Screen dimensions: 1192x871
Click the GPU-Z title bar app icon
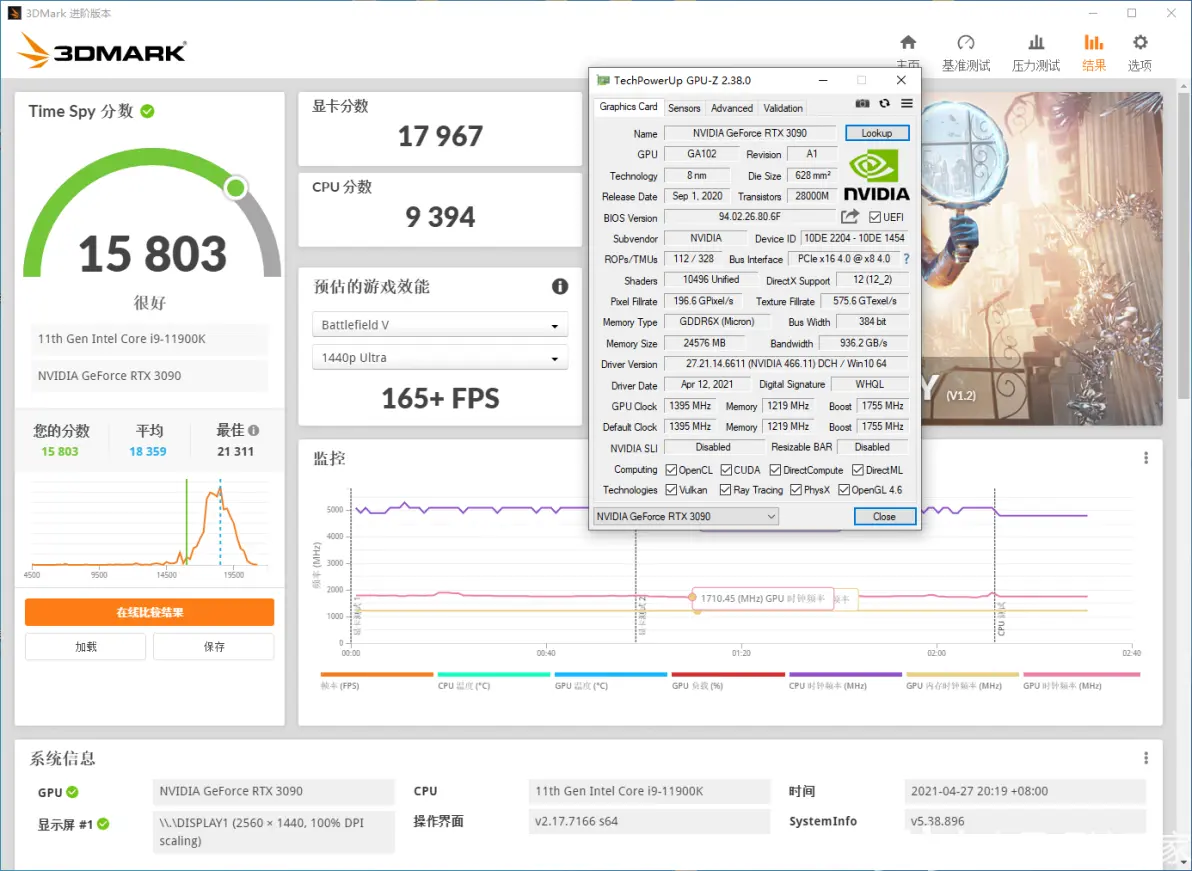(603, 80)
